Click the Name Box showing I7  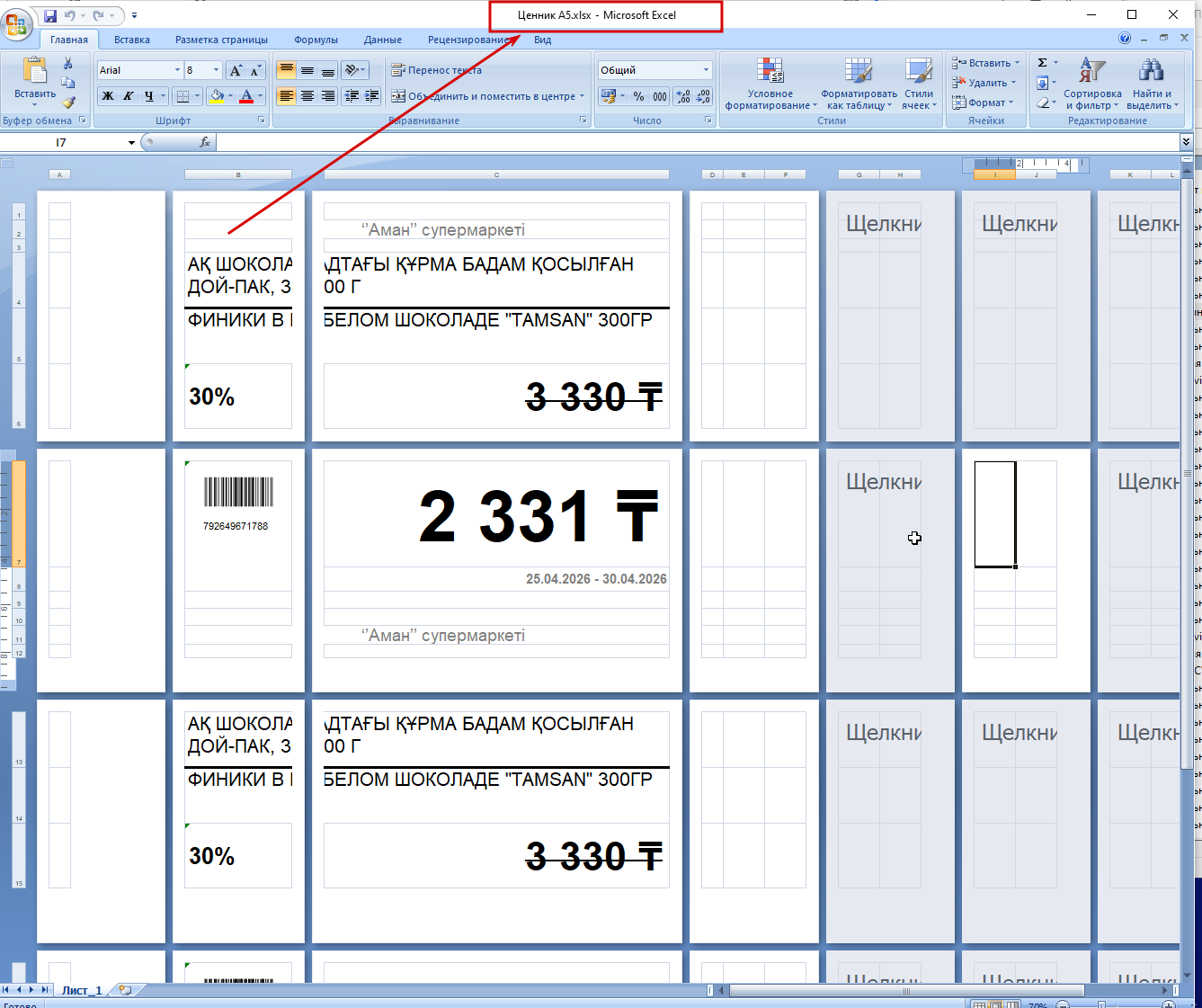pyautogui.click(x=63, y=142)
